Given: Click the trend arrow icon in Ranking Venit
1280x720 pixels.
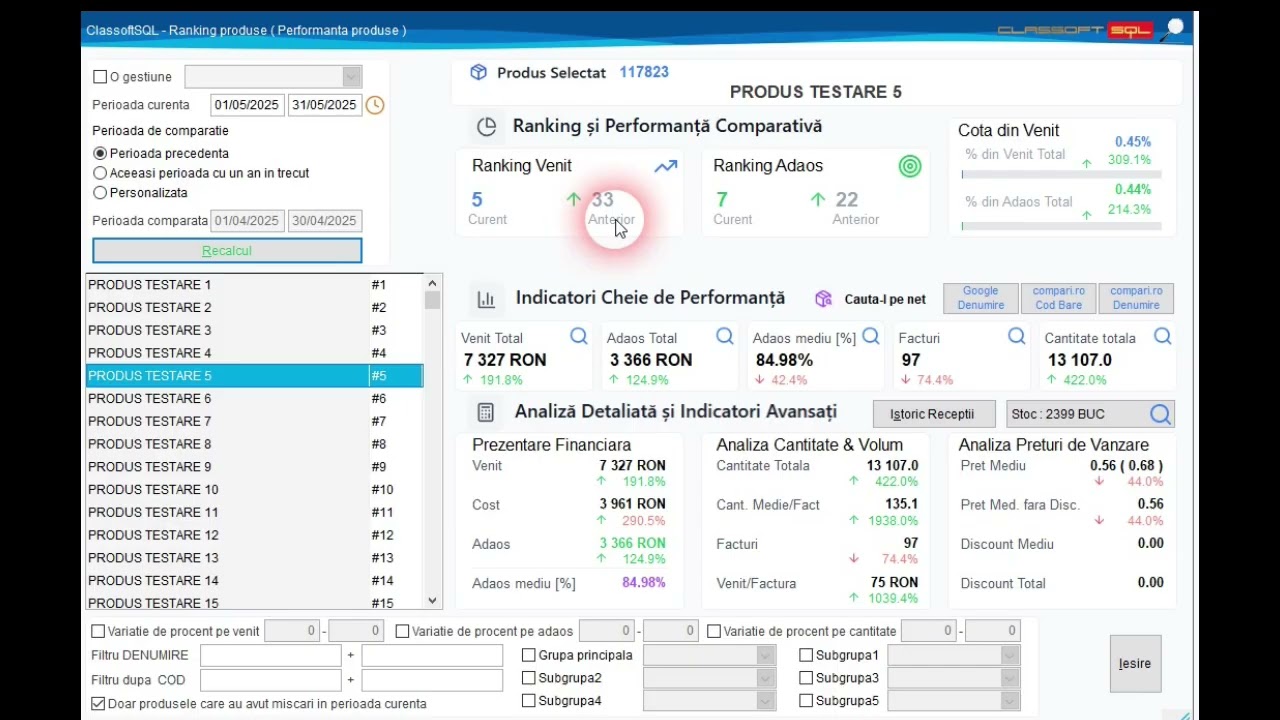Looking at the screenshot, I should [x=666, y=166].
